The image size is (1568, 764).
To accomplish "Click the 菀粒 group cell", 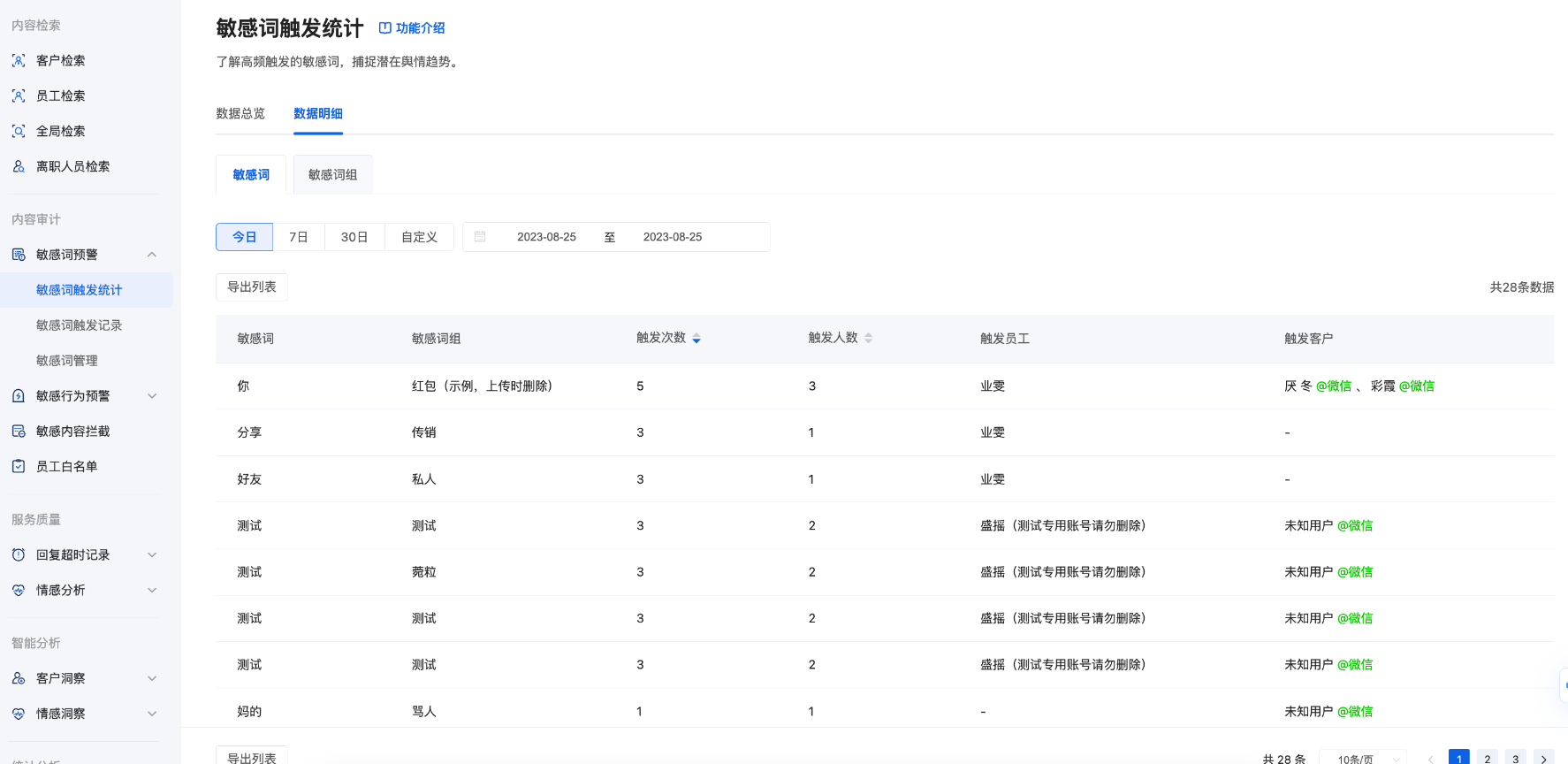I will click(x=423, y=572).
